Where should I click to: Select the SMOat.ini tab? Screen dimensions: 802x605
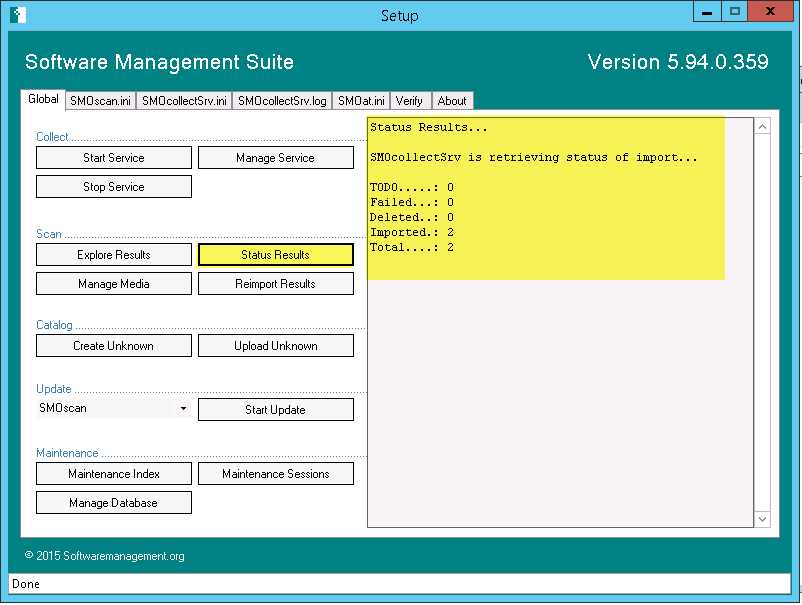361,101
